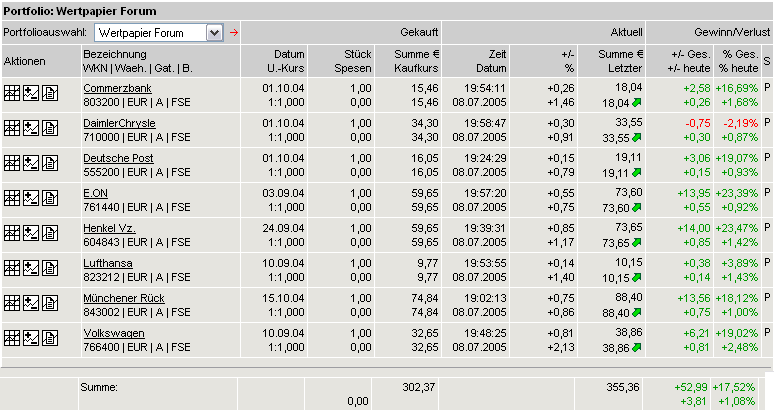Open the Volkswagen stock link

(113, 333)
